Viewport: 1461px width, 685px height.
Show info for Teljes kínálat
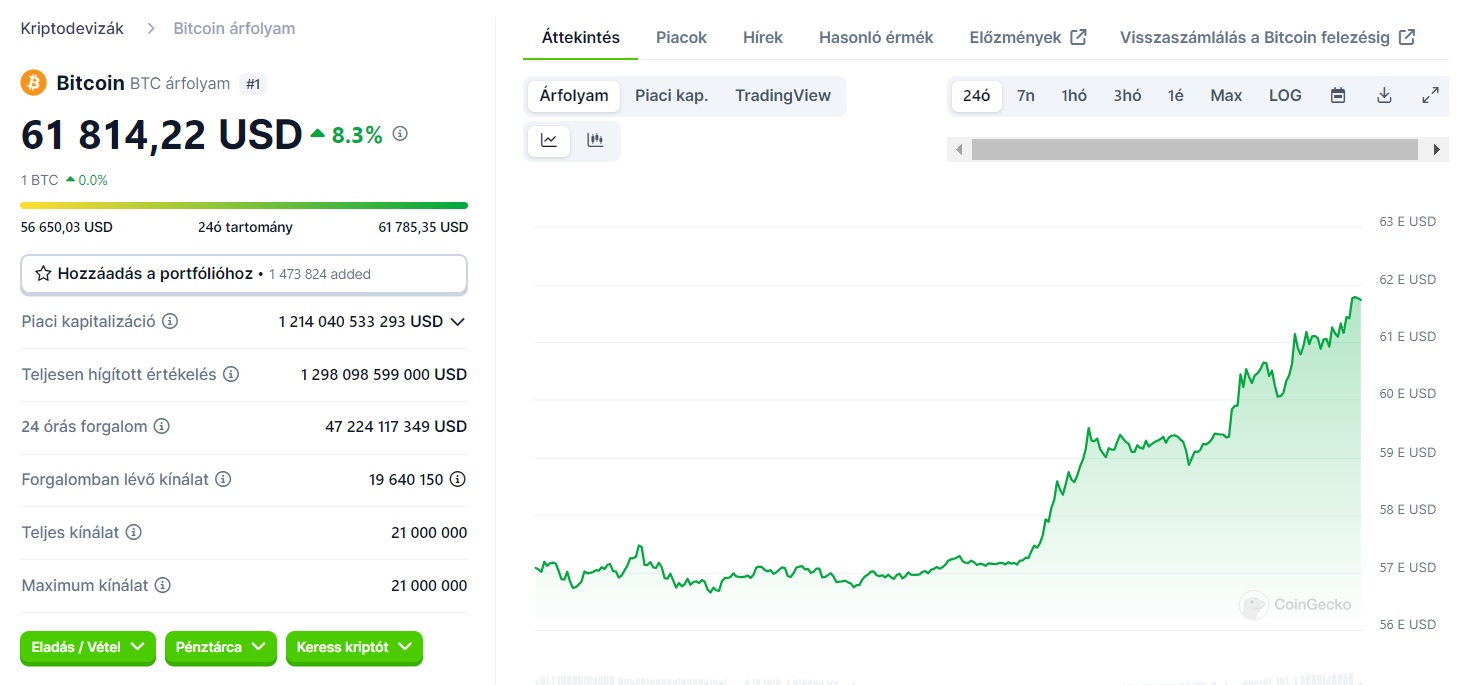coord(134,532)
